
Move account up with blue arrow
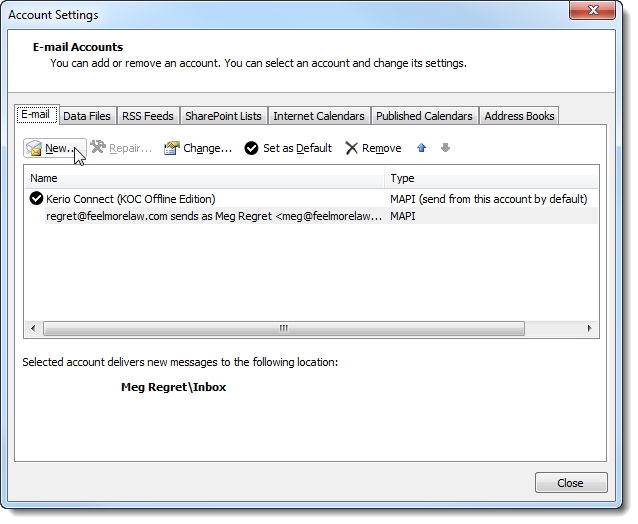[x=422, y=148]
